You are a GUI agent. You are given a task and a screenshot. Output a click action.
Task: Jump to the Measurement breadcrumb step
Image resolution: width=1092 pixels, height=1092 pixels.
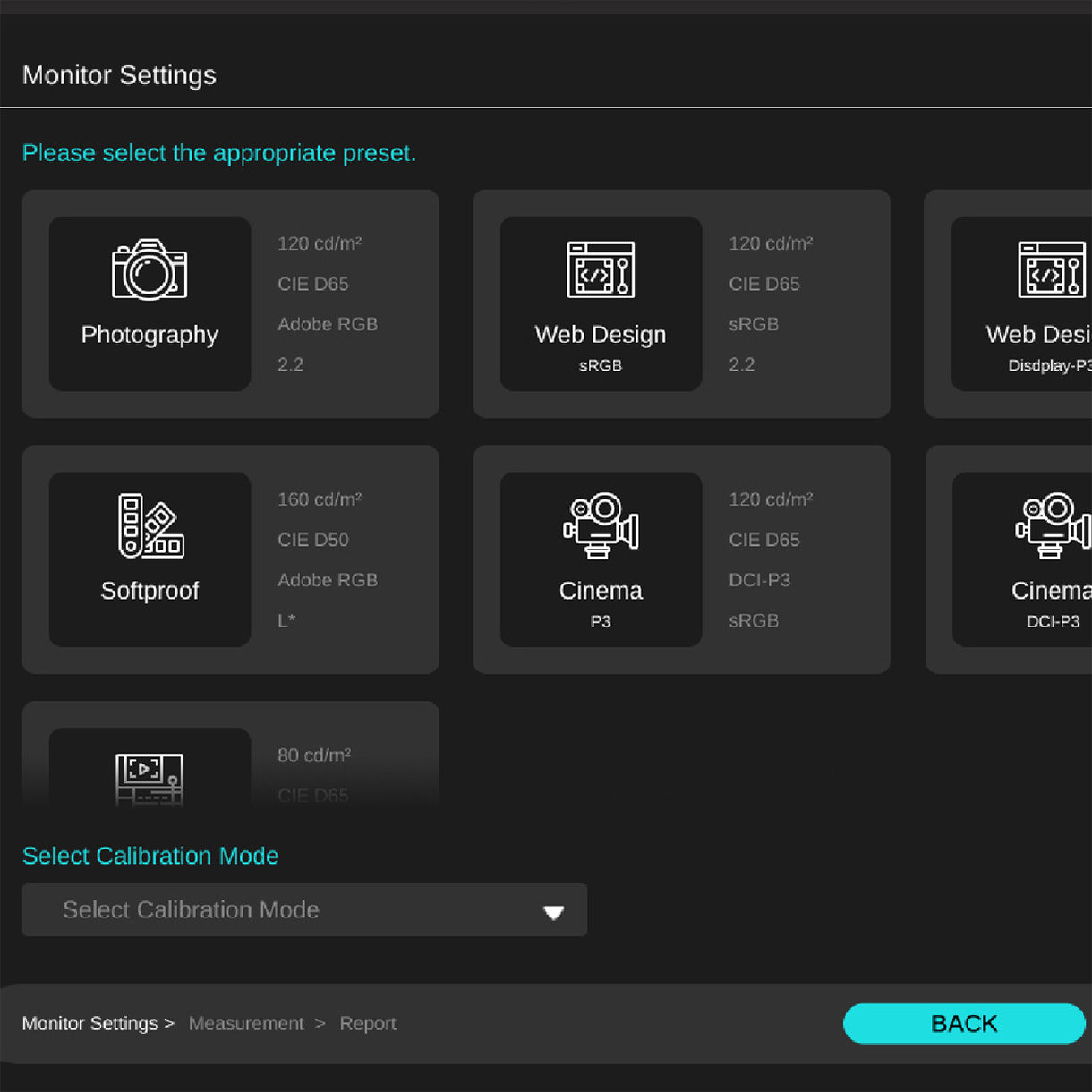pos(246,1023)
